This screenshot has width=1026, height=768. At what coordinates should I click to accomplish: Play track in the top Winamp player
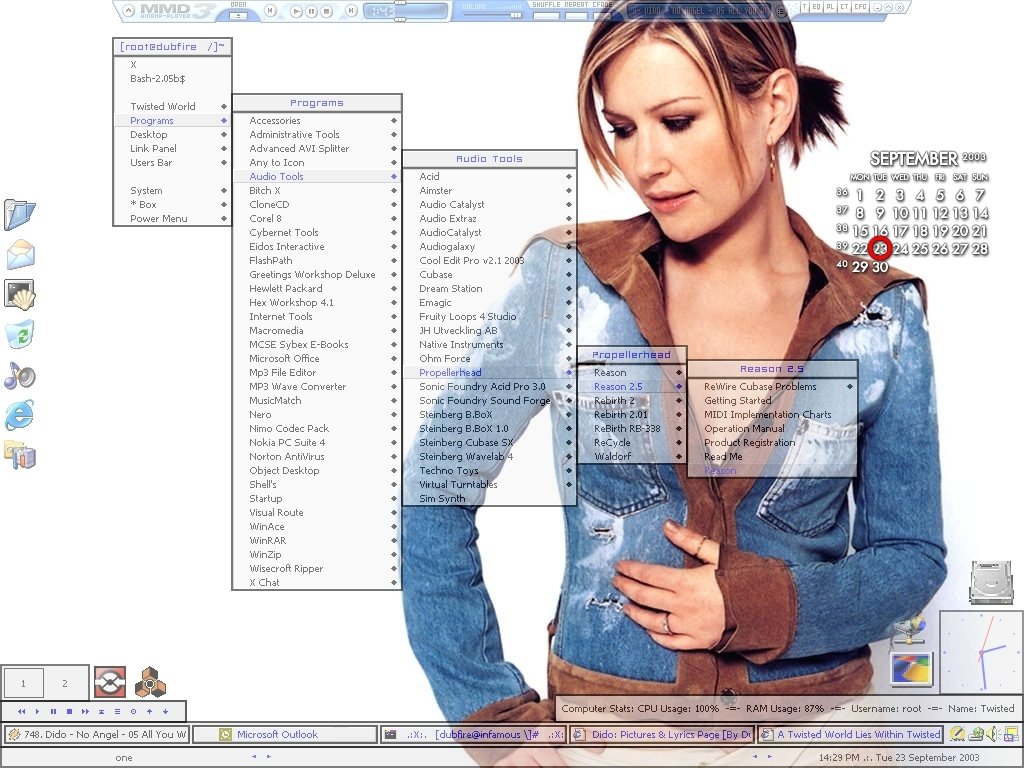pyautogui.click(x=296, y=11)
